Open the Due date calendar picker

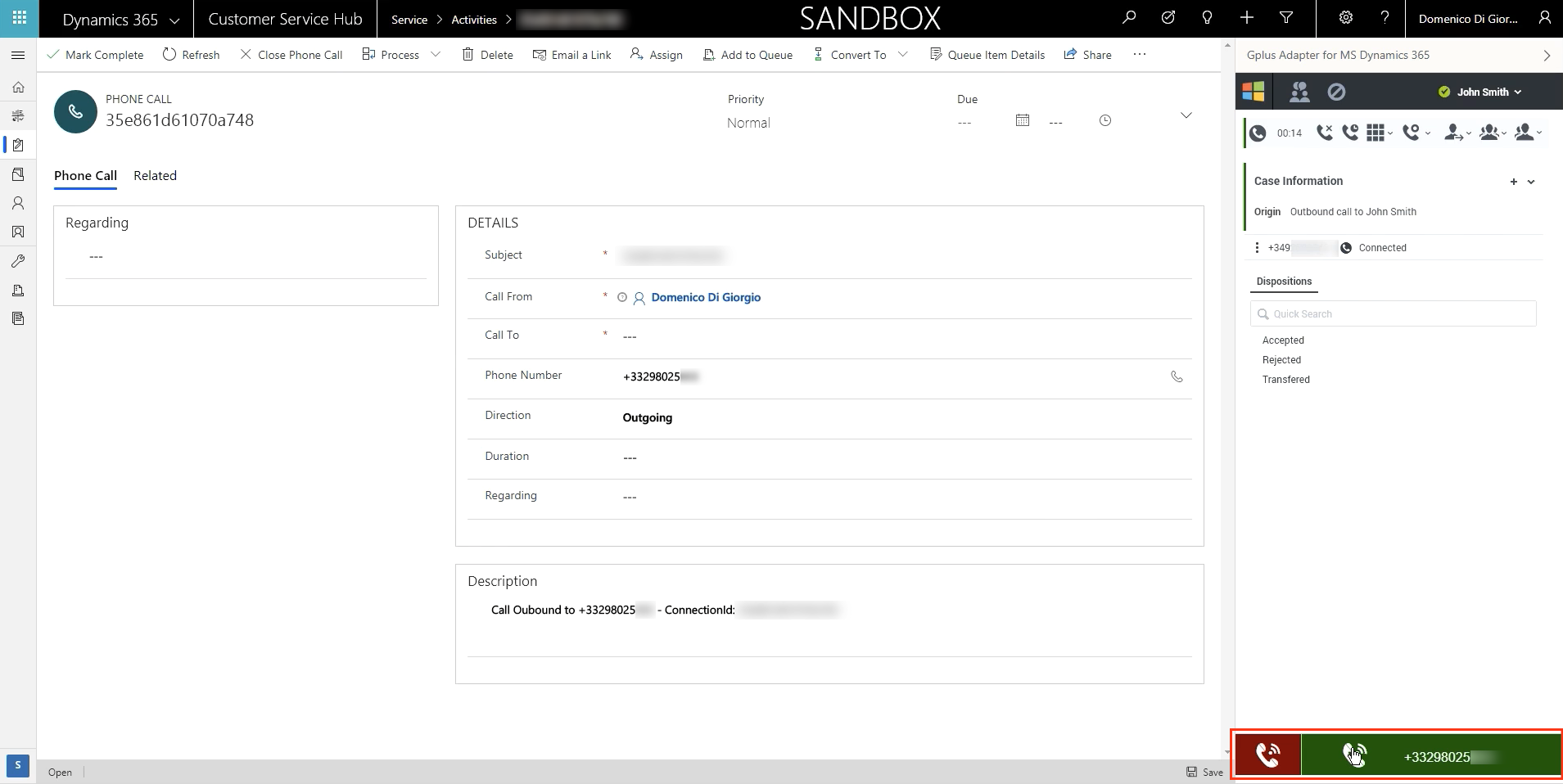(x=1023, y=120)
